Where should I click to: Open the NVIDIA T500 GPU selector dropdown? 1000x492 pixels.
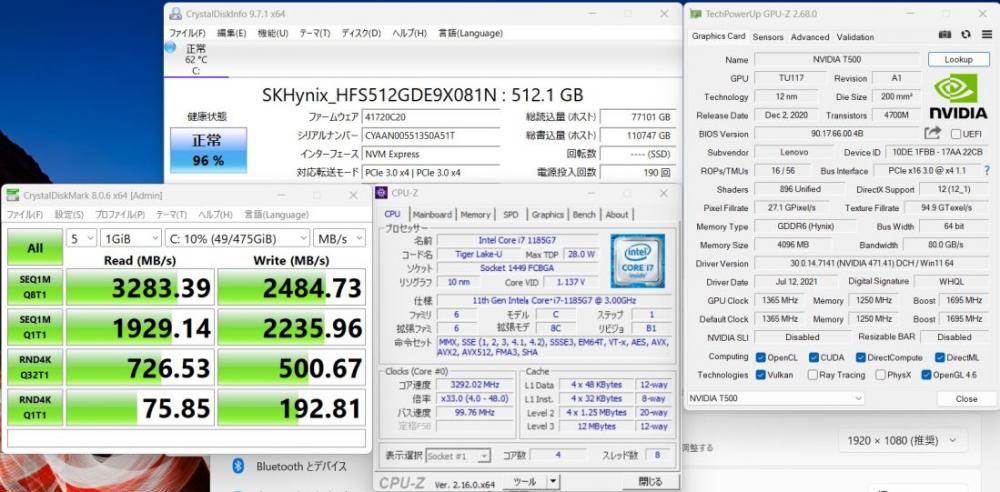[x=776, y=398]
